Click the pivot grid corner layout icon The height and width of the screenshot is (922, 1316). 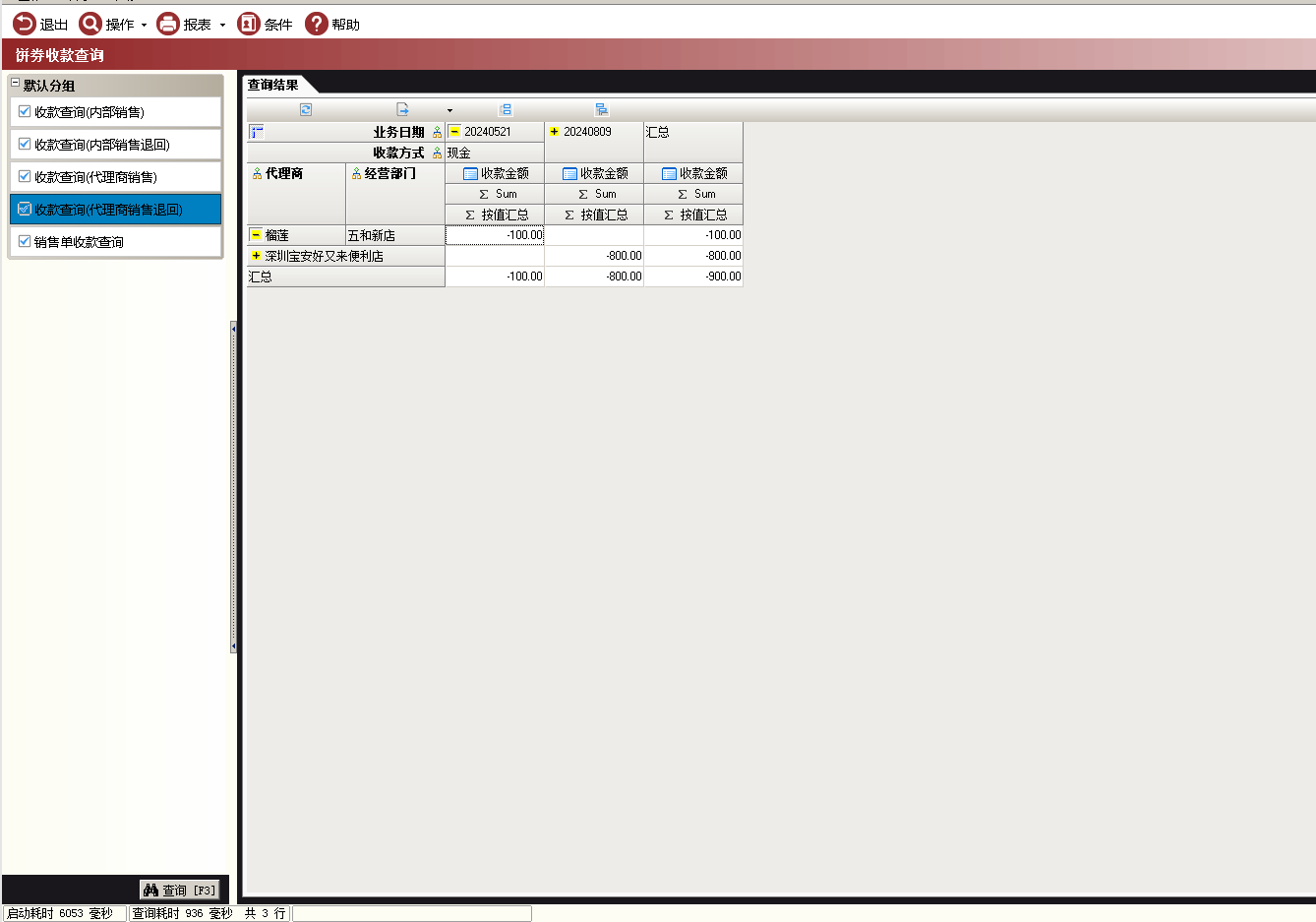pos(257,132)
